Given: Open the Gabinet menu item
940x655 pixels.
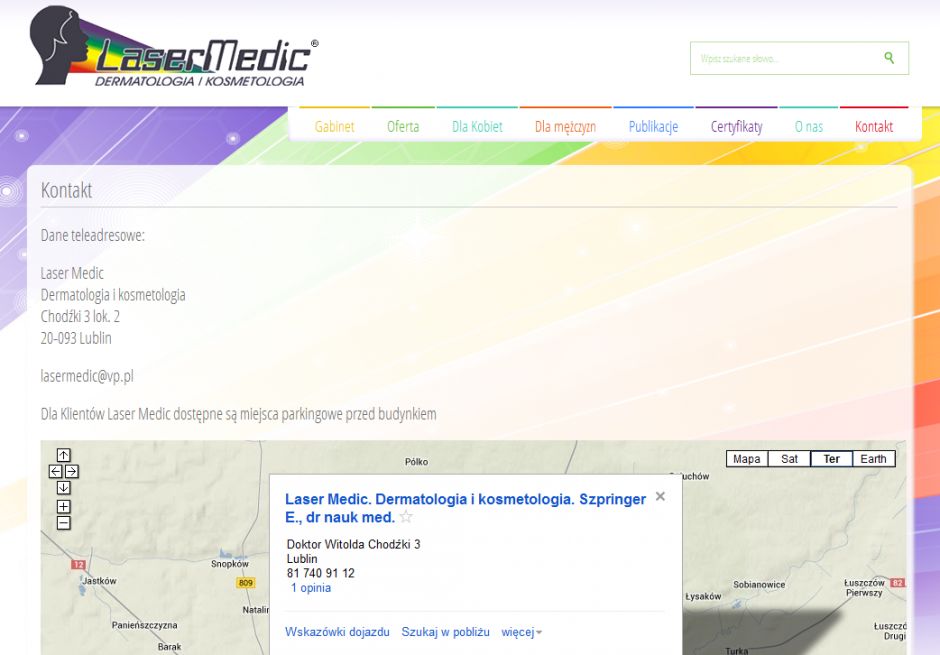Looking at the screenshot, I should pos(335,126).
